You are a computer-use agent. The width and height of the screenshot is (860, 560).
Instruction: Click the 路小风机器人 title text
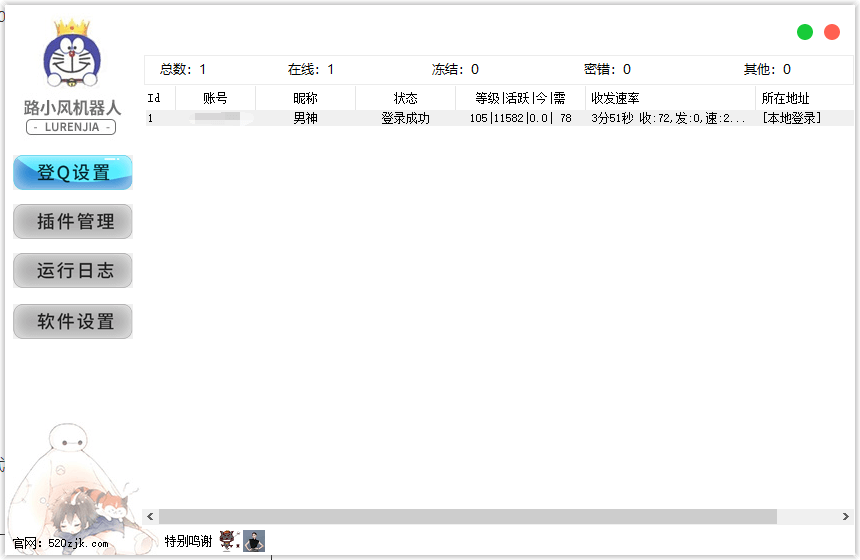(x=72, y=108)
